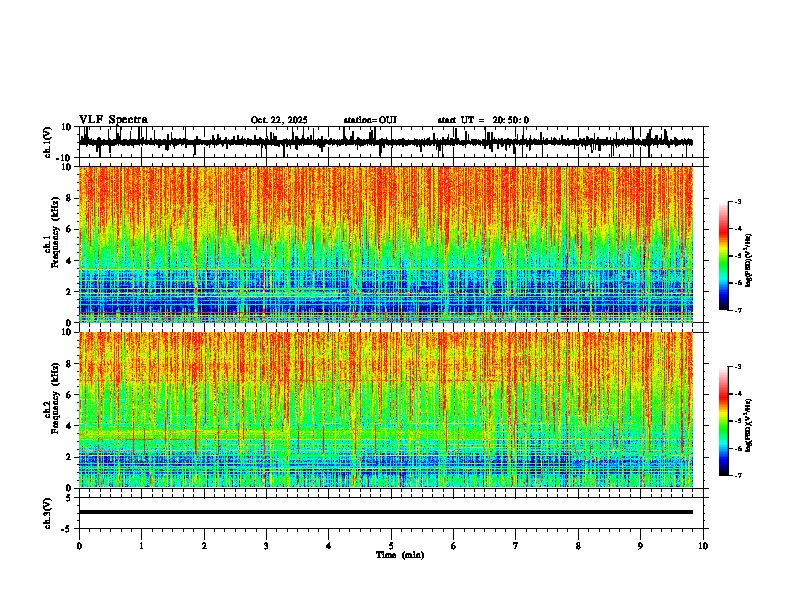Click the flat ch.3 voltage trace line
This screenshot has width=792, height=612.
pyautogui.click(x=386, y=512)
